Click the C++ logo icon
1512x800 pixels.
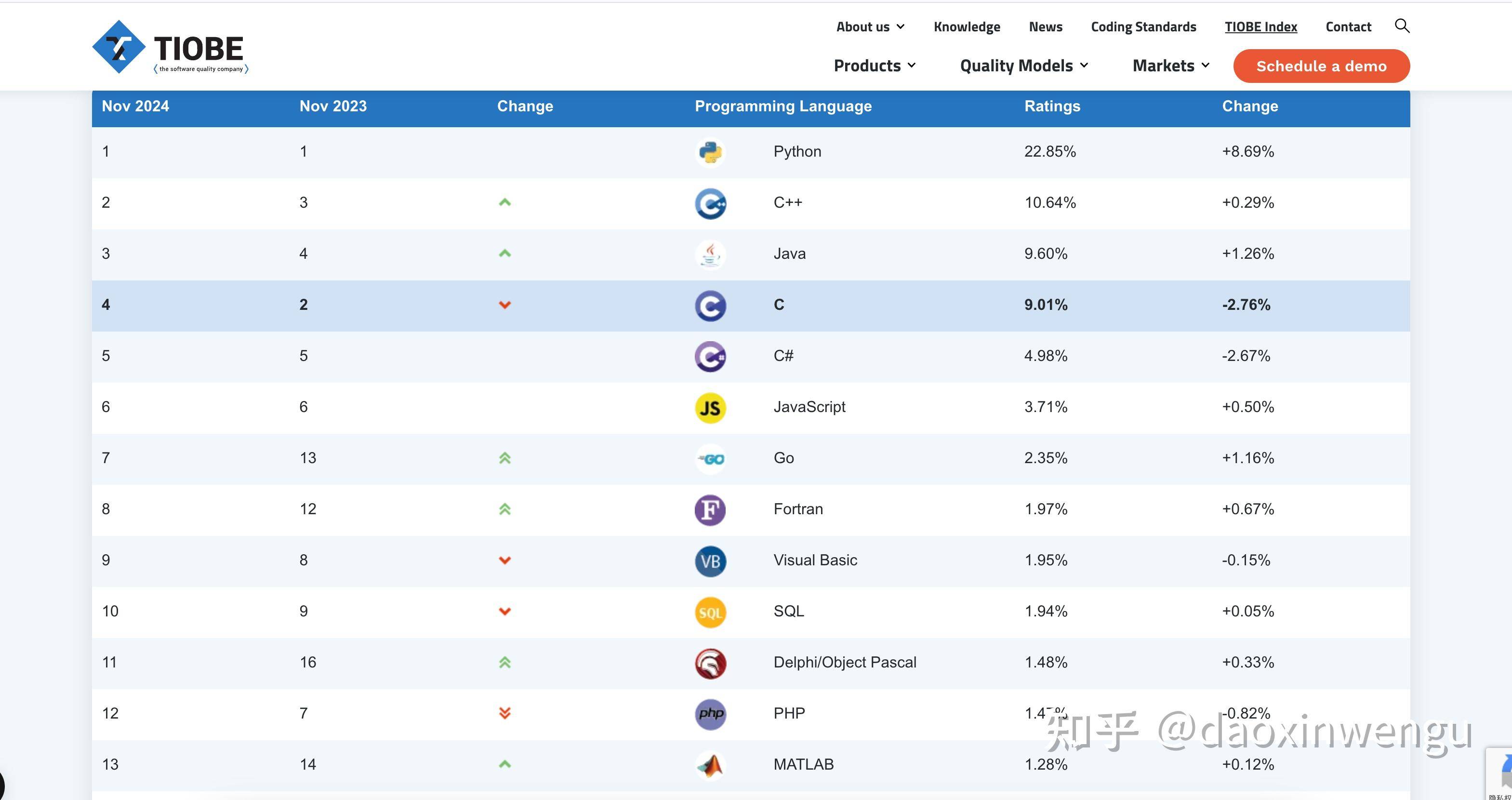pos(710,203)
